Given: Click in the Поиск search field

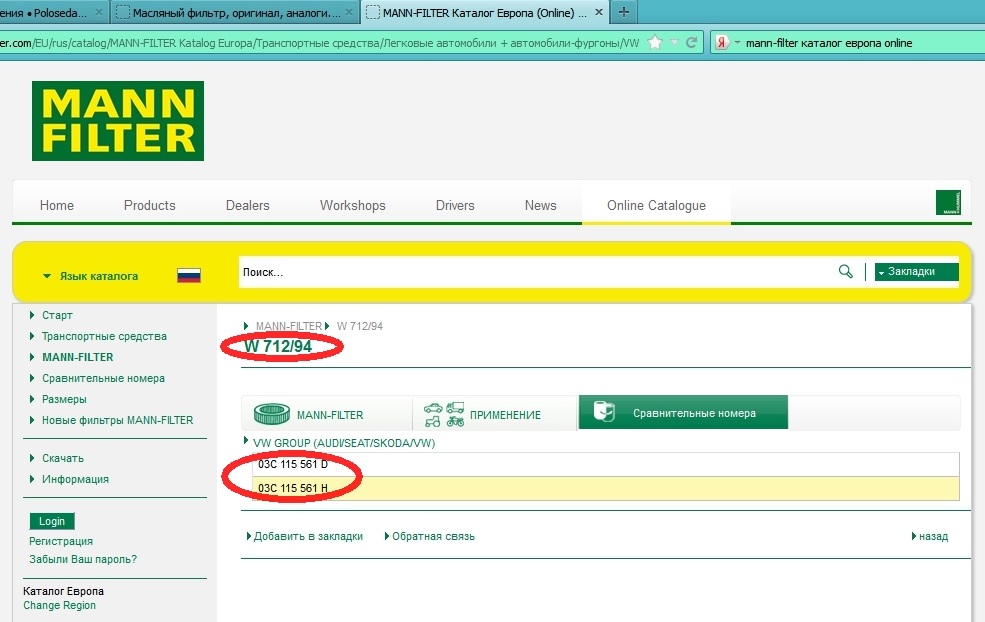Looking at the screenshot, I should pyautogui.click(x=535, y=272).
